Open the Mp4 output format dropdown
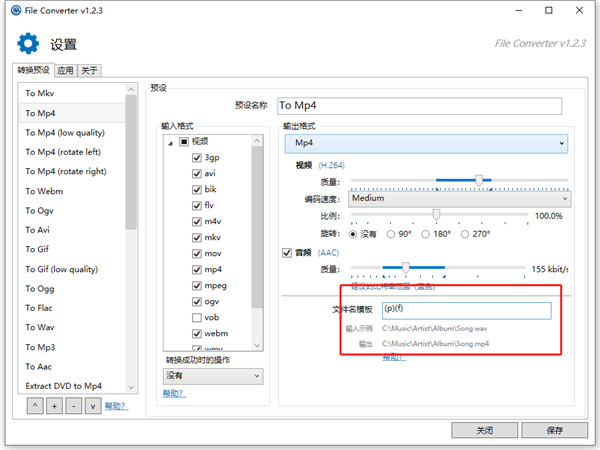Viewport: 600px width, 450px height. point(426,143)
